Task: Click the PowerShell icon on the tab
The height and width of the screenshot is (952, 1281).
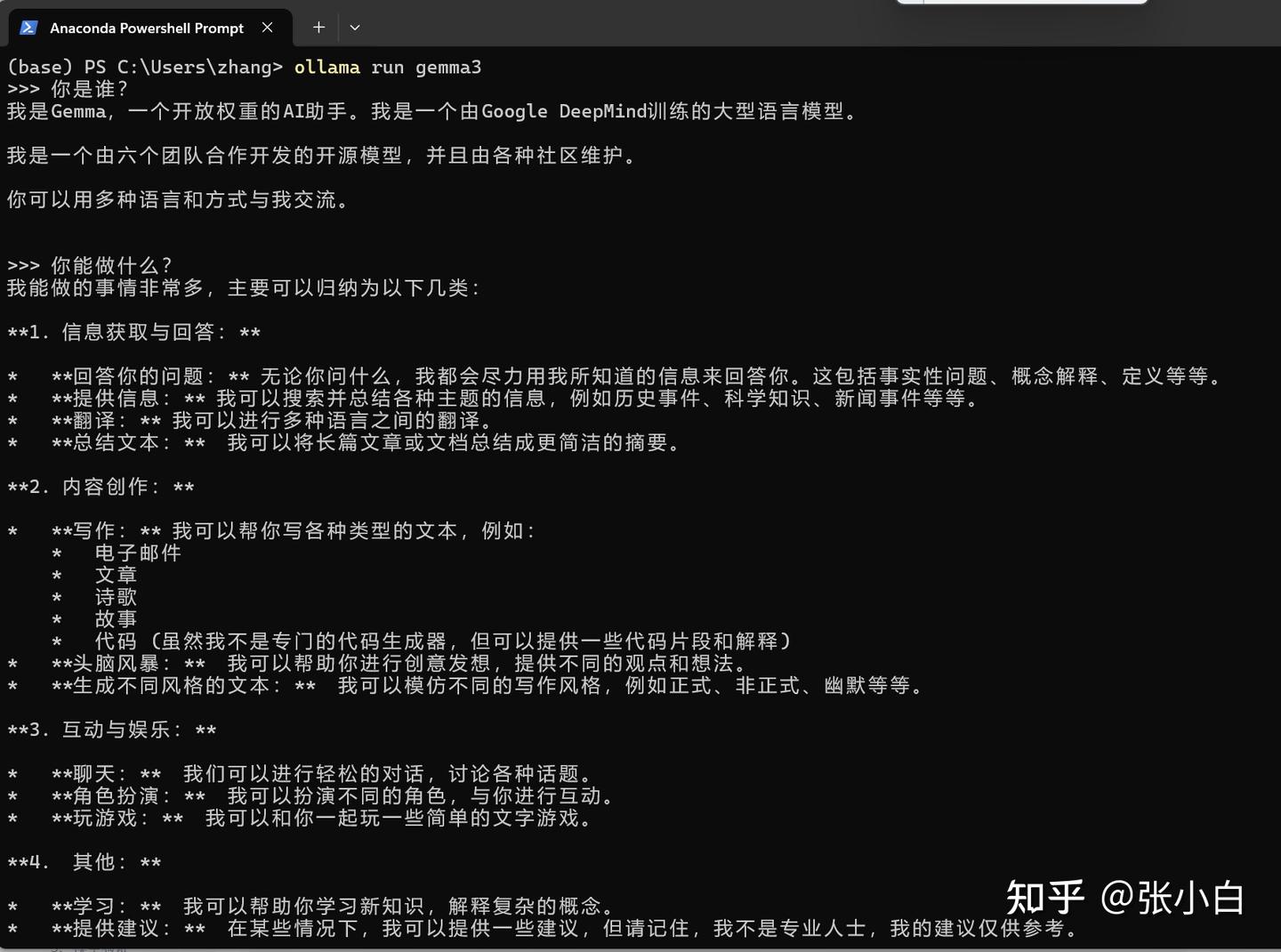Action: [x=29, y=28]
